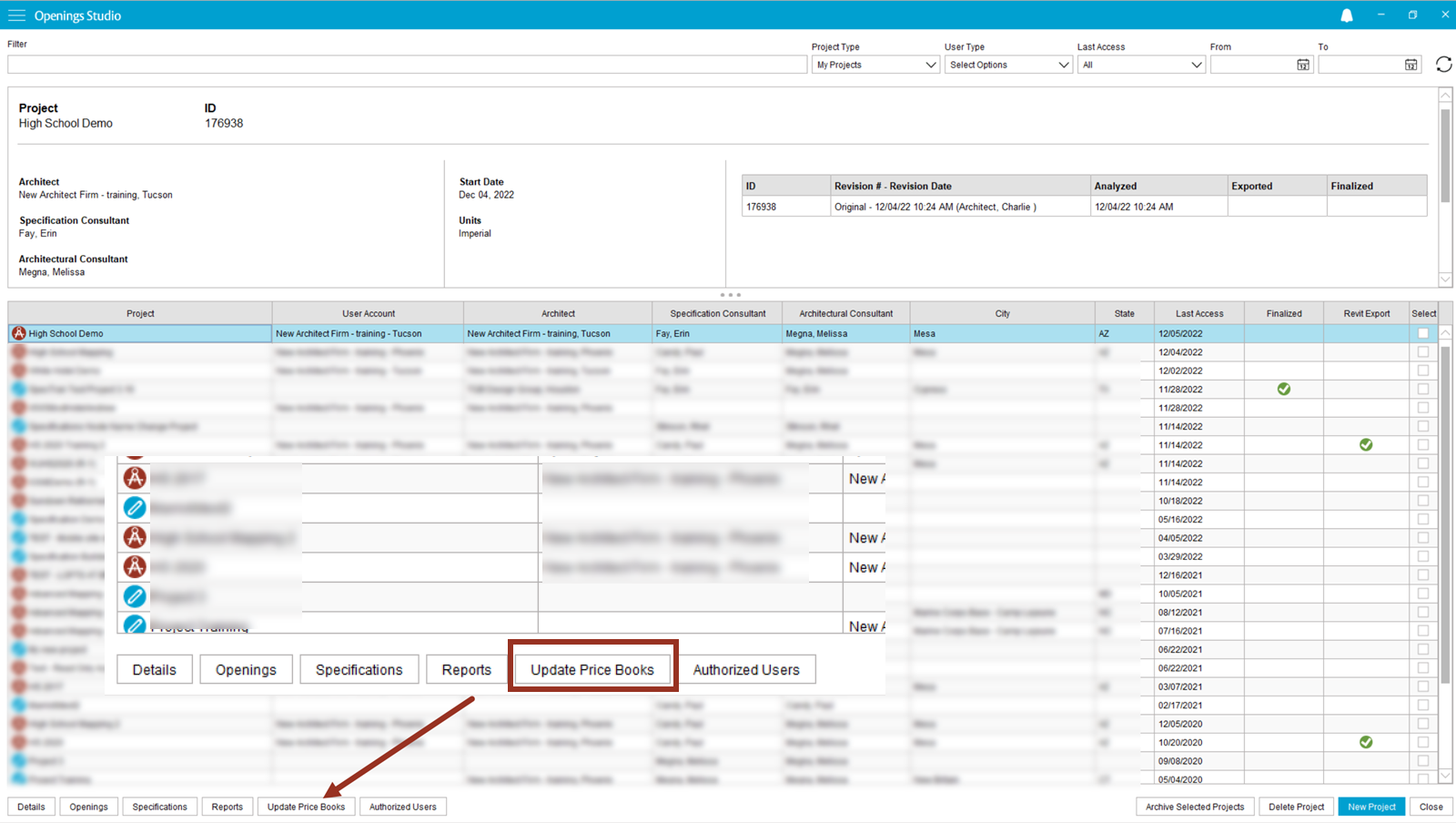1456x823 pixels.
Task: Open the From date calendar picker
Action: coord(1303,65)
